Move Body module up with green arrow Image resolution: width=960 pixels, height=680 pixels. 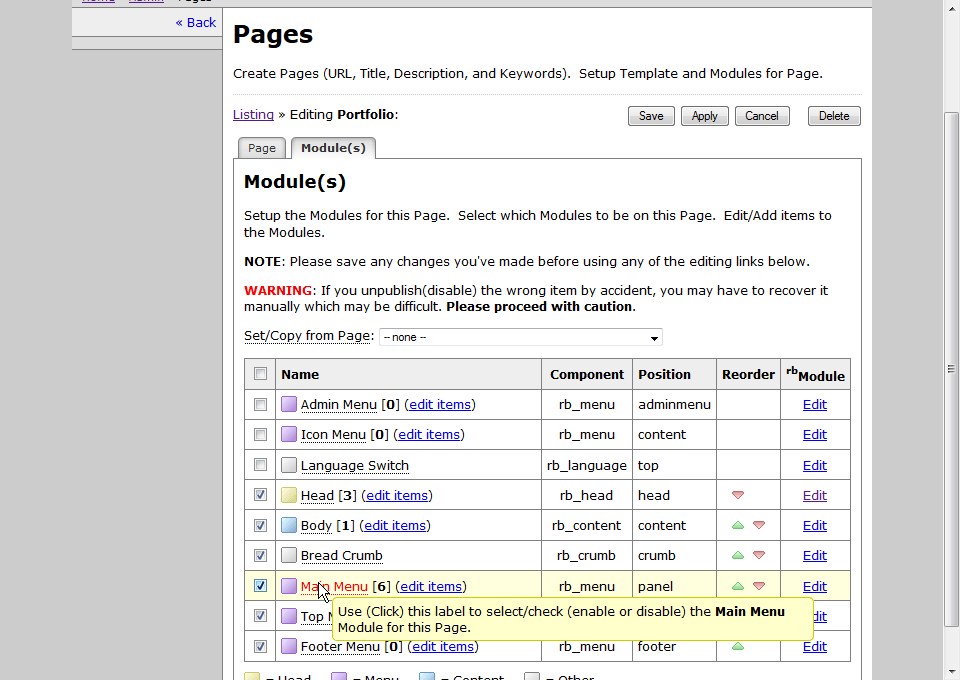click(738, 525)
